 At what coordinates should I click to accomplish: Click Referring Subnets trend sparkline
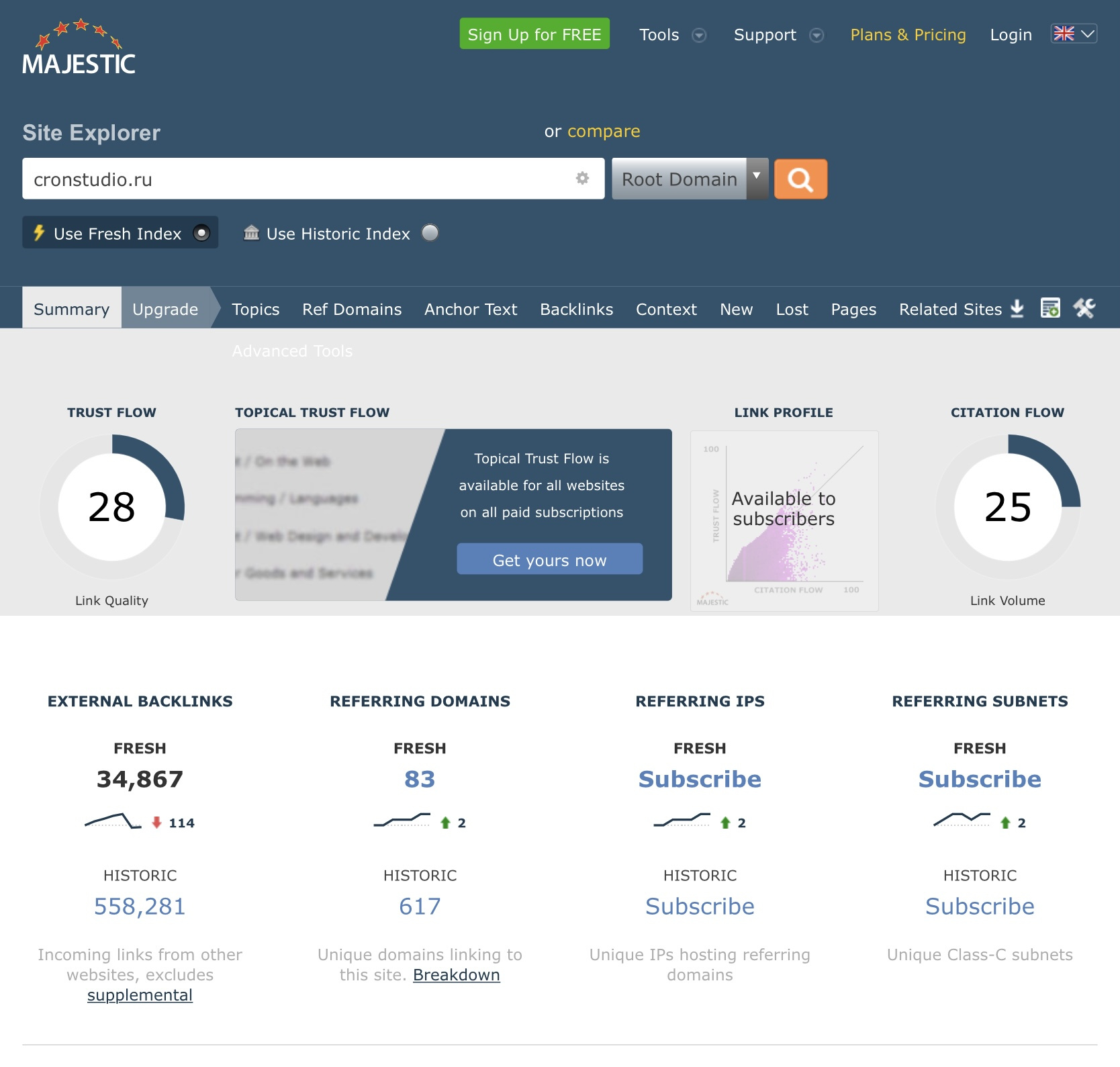pyautogui.click(x=962, y=821)
